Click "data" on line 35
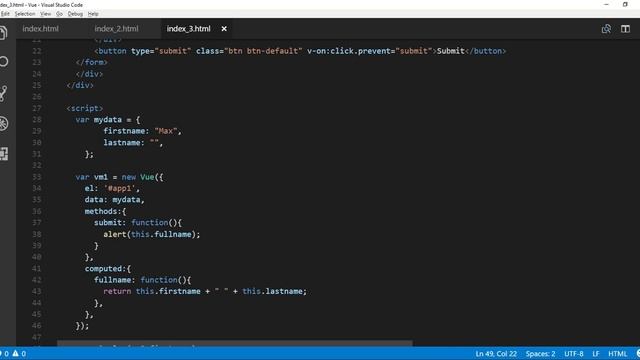Screen dimensions: 640x360 pos(94,200)
